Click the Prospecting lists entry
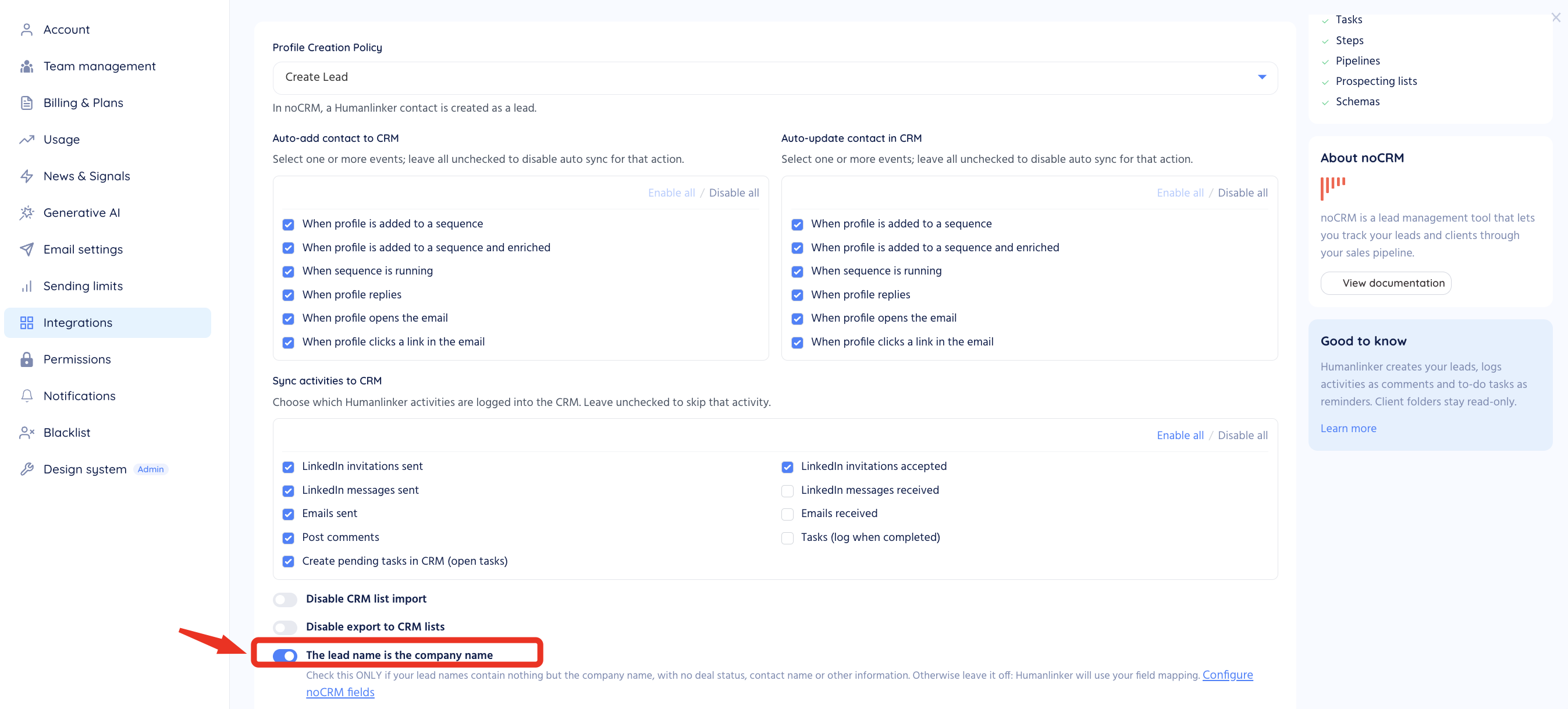 coord(1375,81)
